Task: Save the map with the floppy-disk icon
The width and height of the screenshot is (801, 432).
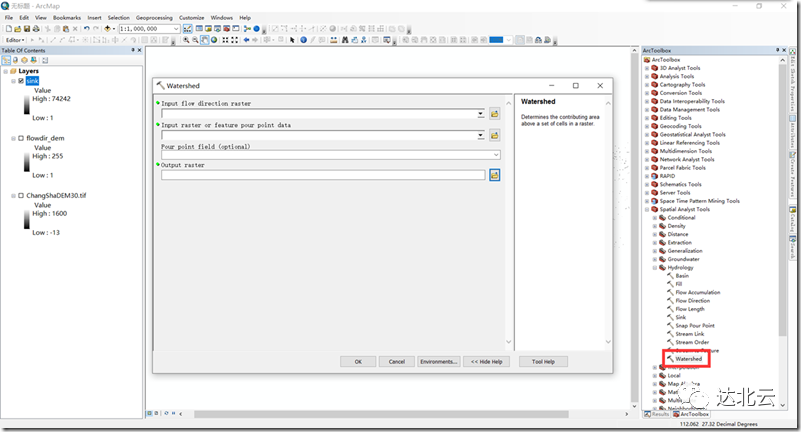Action: 27,29
